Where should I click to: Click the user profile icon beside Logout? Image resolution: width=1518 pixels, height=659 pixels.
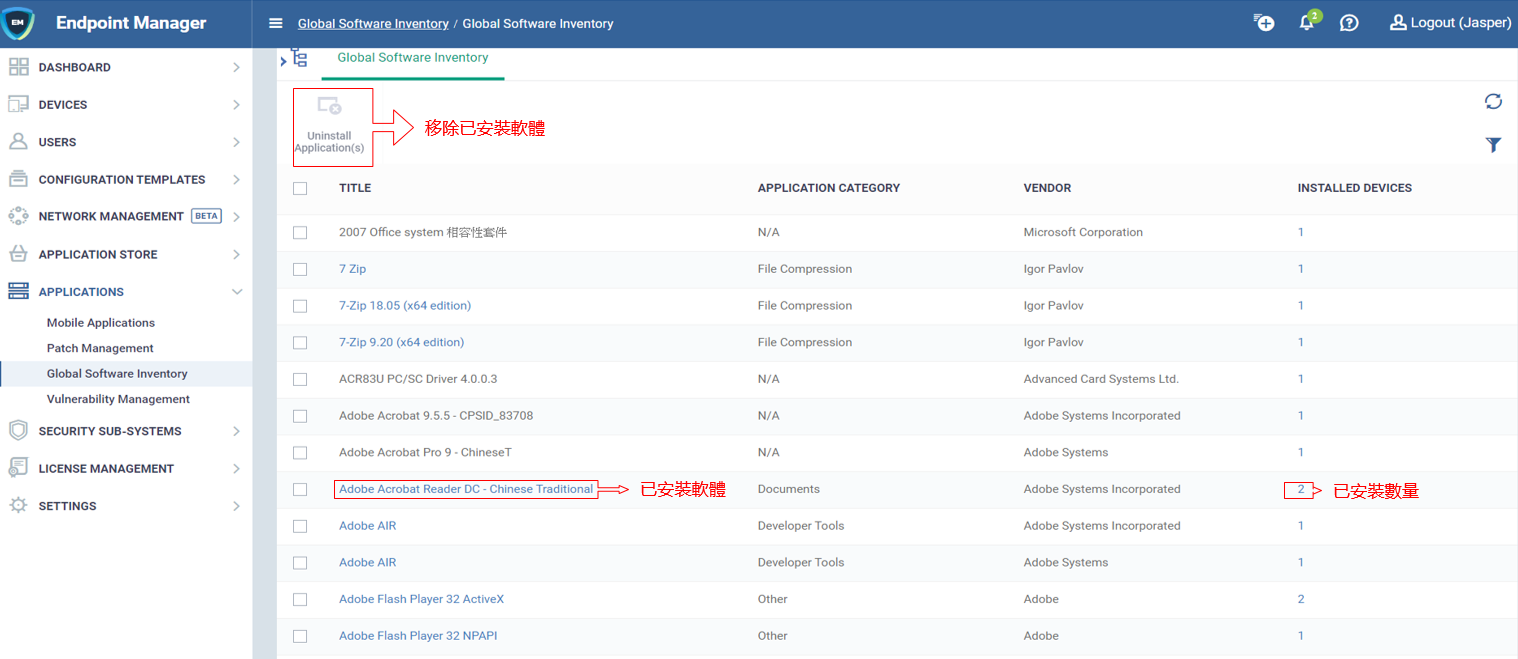click(1398, 22)
